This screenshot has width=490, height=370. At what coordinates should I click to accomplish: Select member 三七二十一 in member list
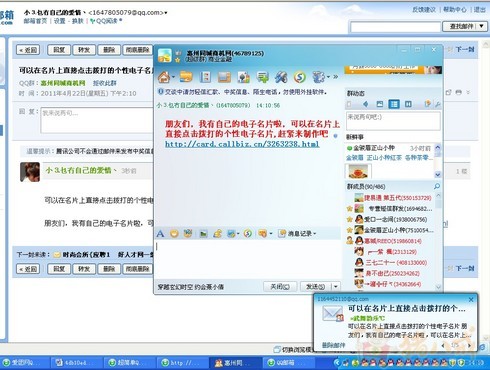point(396,263)
